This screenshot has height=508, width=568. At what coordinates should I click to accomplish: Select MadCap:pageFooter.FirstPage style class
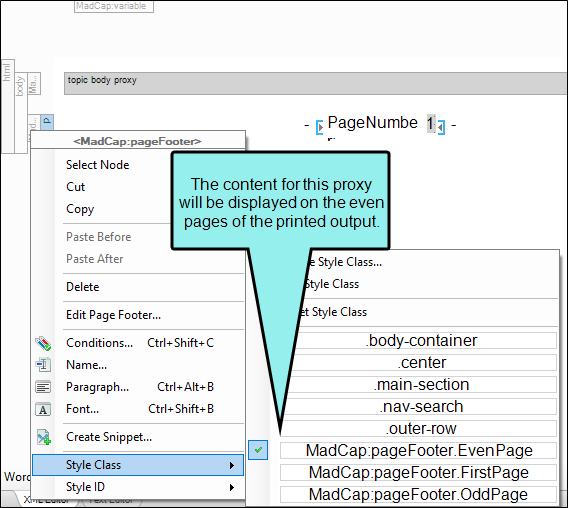[x=418, y=472]
